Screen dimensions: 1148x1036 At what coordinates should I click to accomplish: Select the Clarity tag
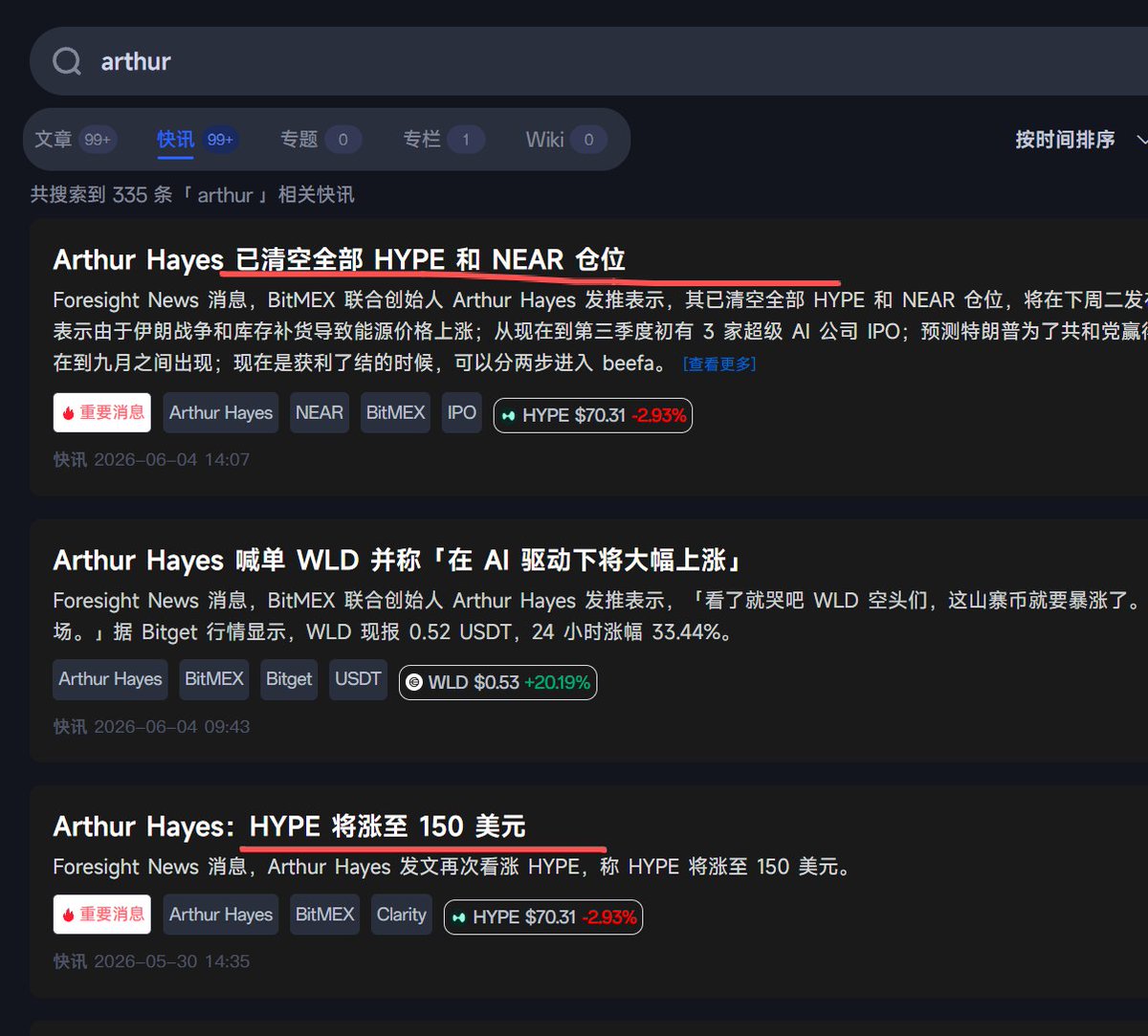coord(402,915)
